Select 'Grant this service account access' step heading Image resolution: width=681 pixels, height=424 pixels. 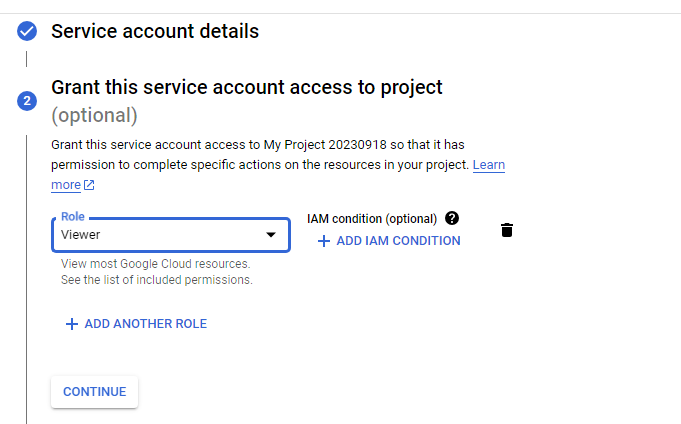(x=246, y=87)
